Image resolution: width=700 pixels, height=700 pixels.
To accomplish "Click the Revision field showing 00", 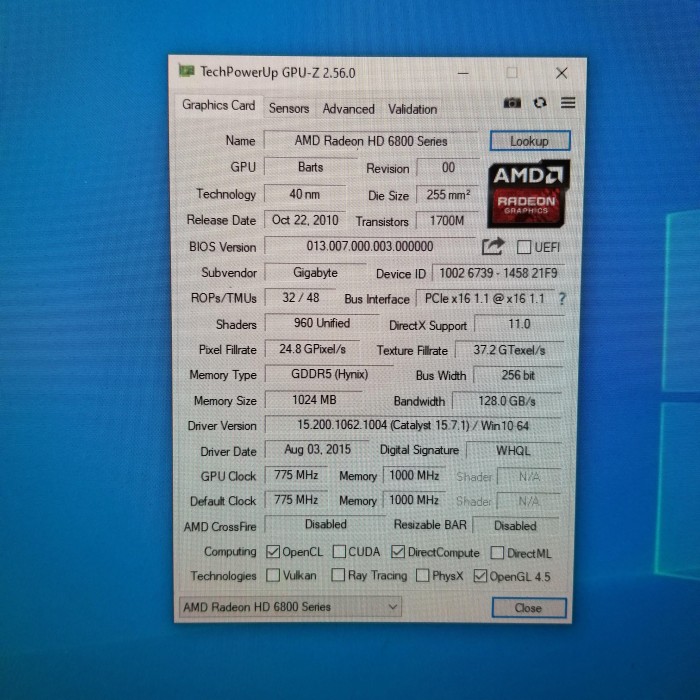I will tap(448, 168).
